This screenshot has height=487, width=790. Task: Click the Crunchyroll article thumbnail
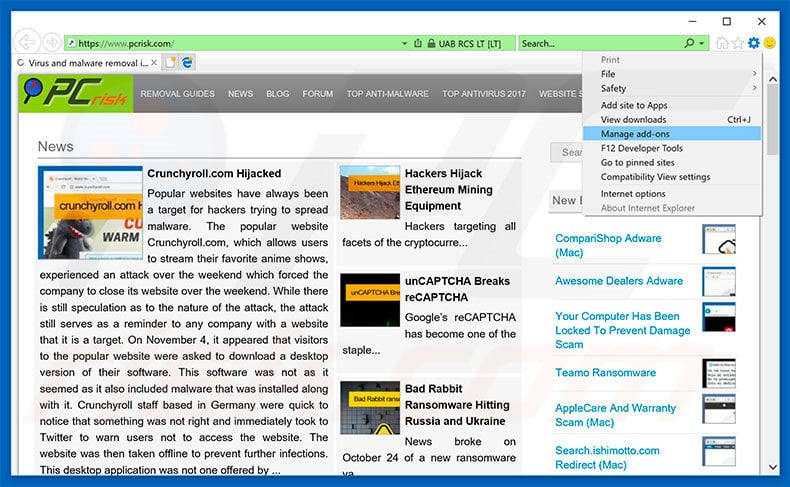91,213
